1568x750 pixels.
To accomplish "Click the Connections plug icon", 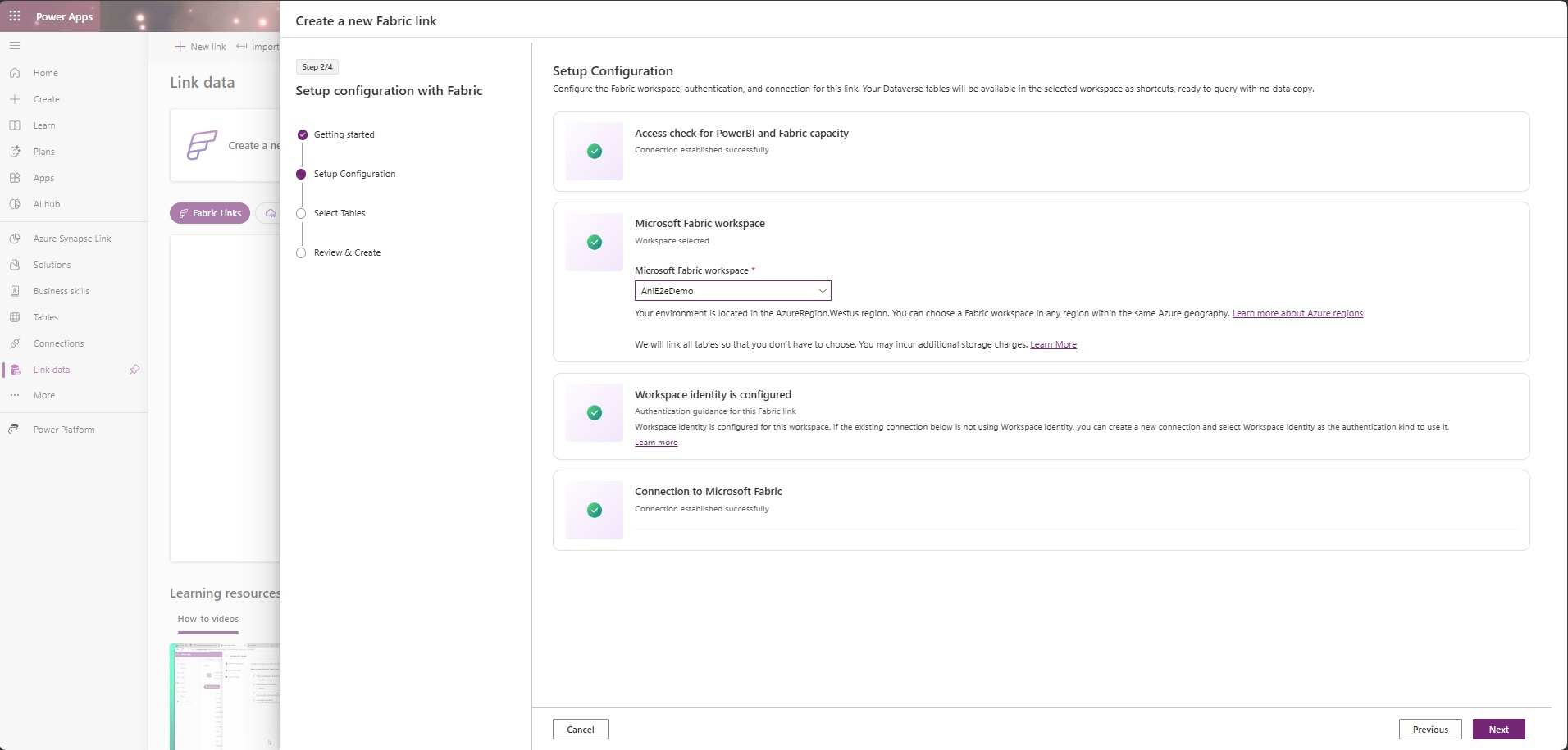I will coord(15,343).
